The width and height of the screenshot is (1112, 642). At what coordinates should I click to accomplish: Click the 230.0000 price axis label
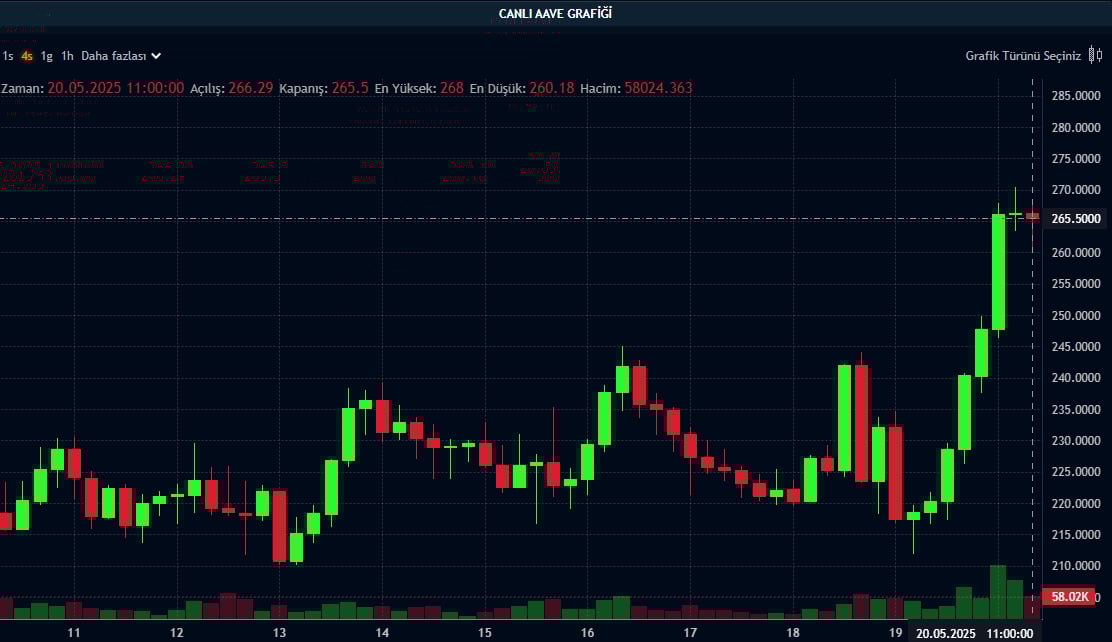coord(1076,441)
